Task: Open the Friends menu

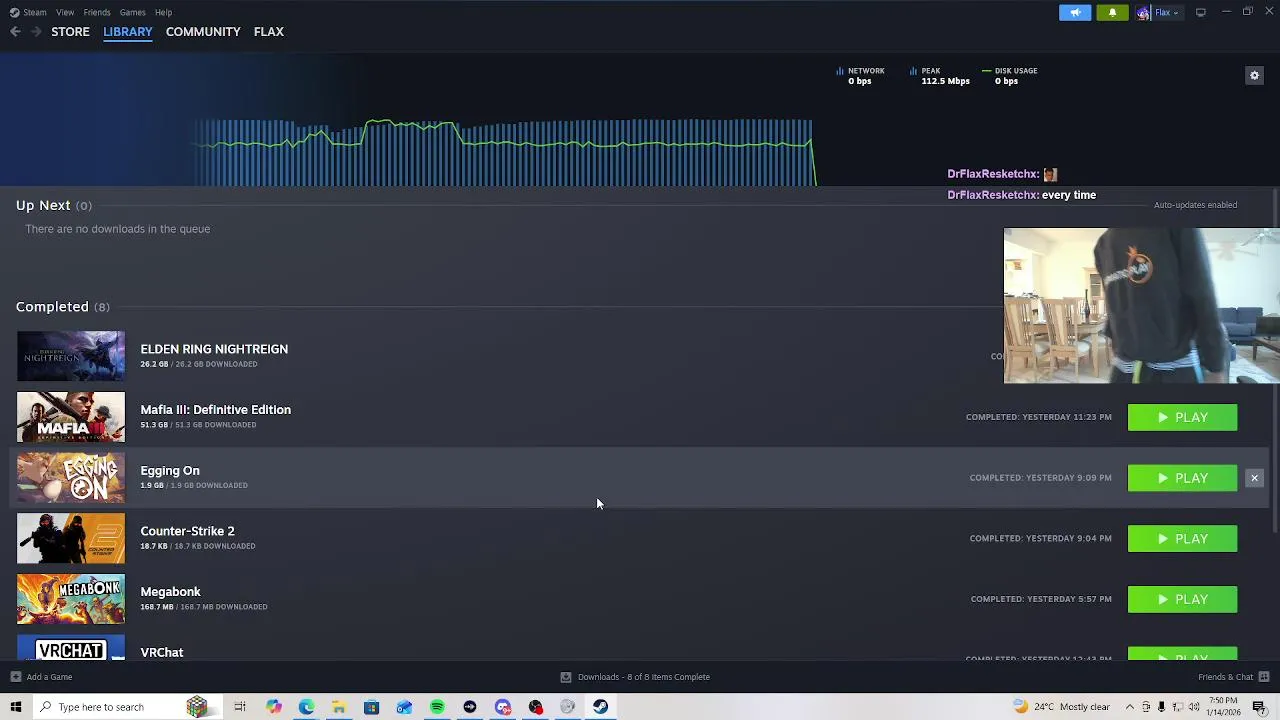Action: pos(97,12)
